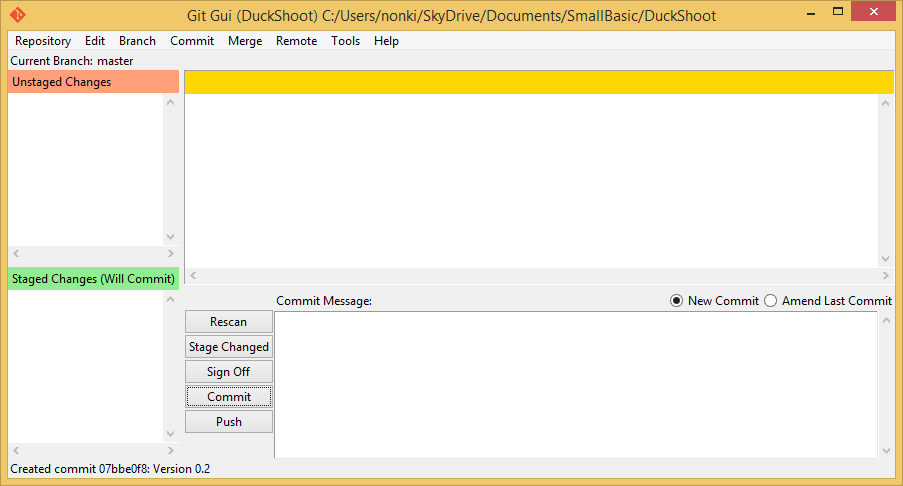Click the left arrow of Staged Changes horizontal scrollbar
Screen dimensions: 903x486
click(x=16, y=450)
